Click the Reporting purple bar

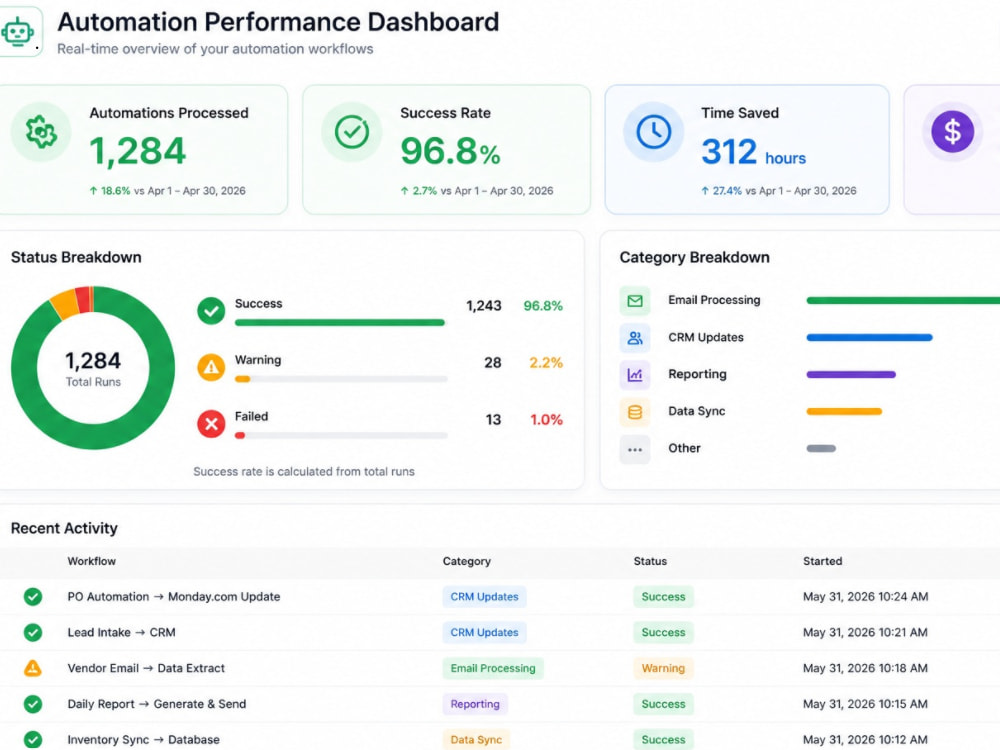coord(851,374)
